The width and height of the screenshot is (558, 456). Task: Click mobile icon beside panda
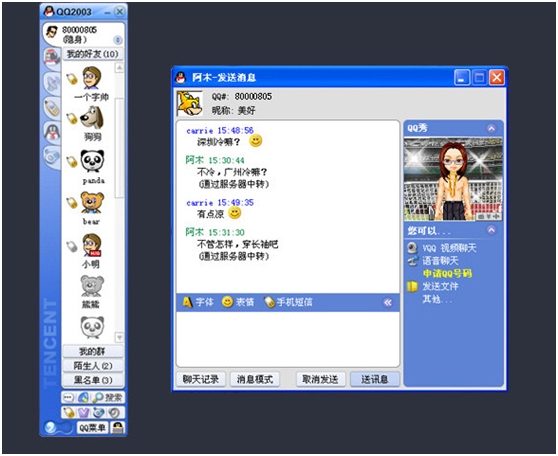(72, 162)
